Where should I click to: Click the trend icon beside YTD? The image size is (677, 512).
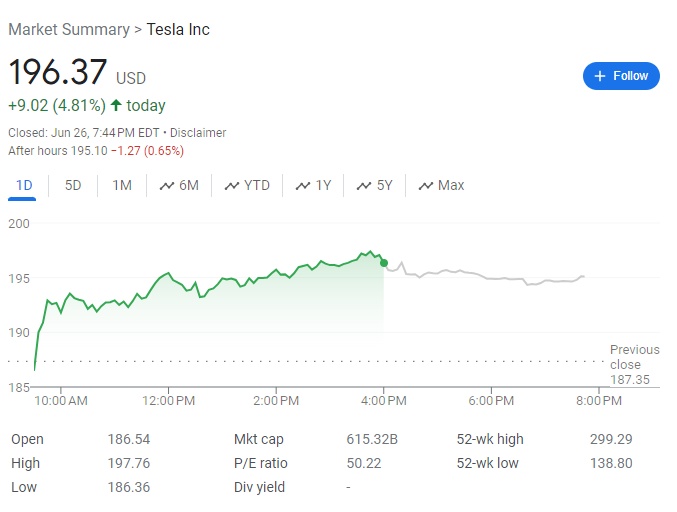pos(232,185)
